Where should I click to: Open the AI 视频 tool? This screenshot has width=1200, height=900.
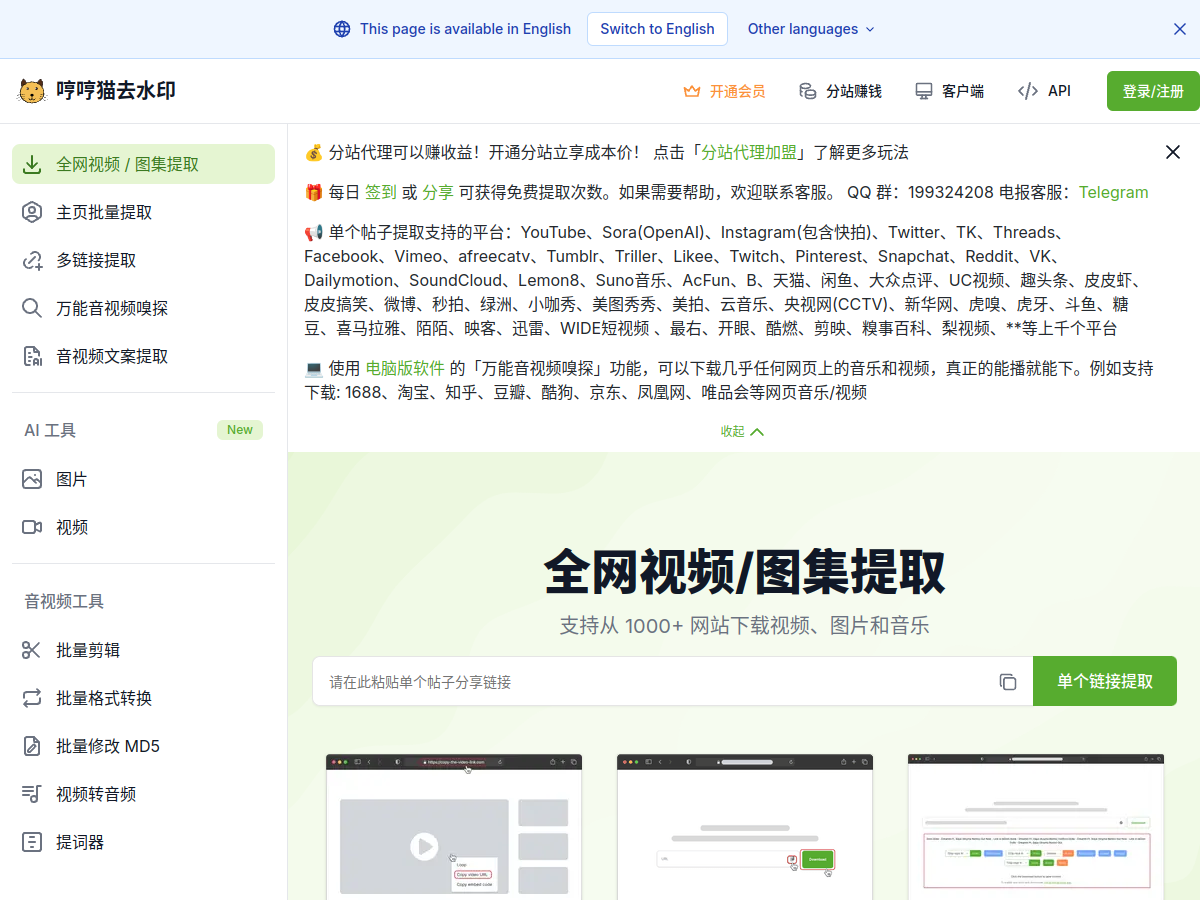(143, 527)
